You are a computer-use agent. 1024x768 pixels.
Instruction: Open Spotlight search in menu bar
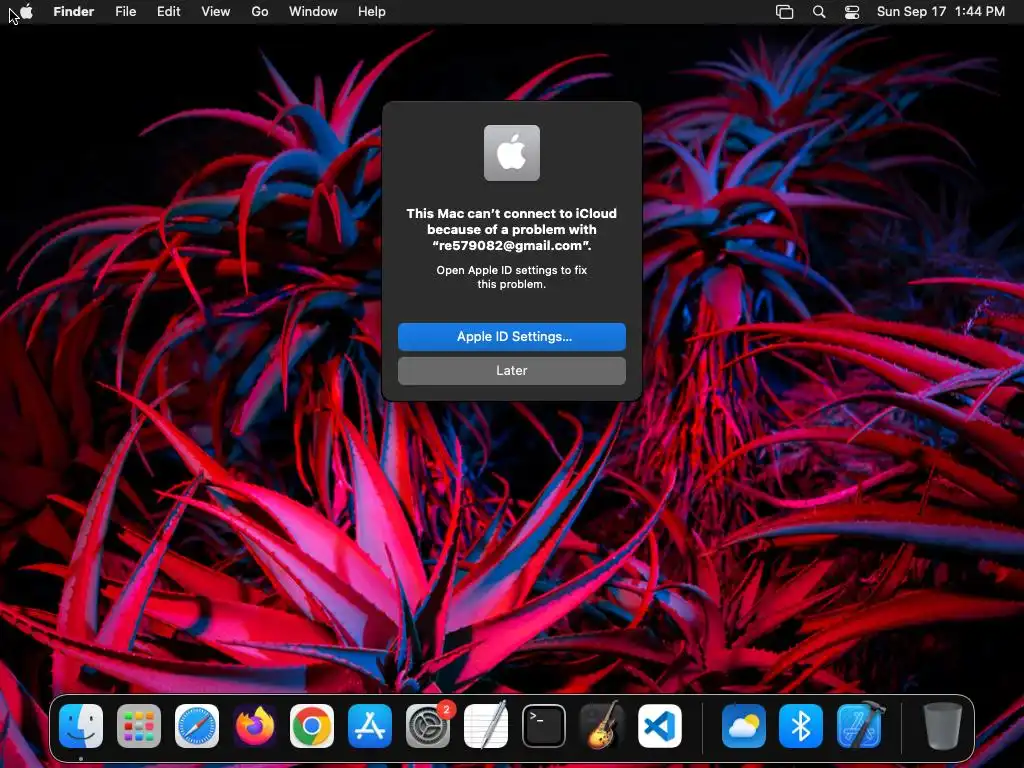(819, 12)
